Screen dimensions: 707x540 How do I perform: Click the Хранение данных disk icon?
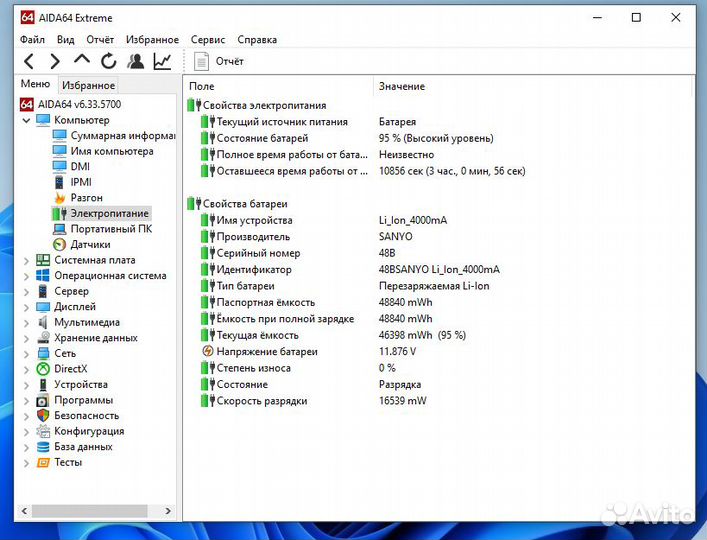43,338
